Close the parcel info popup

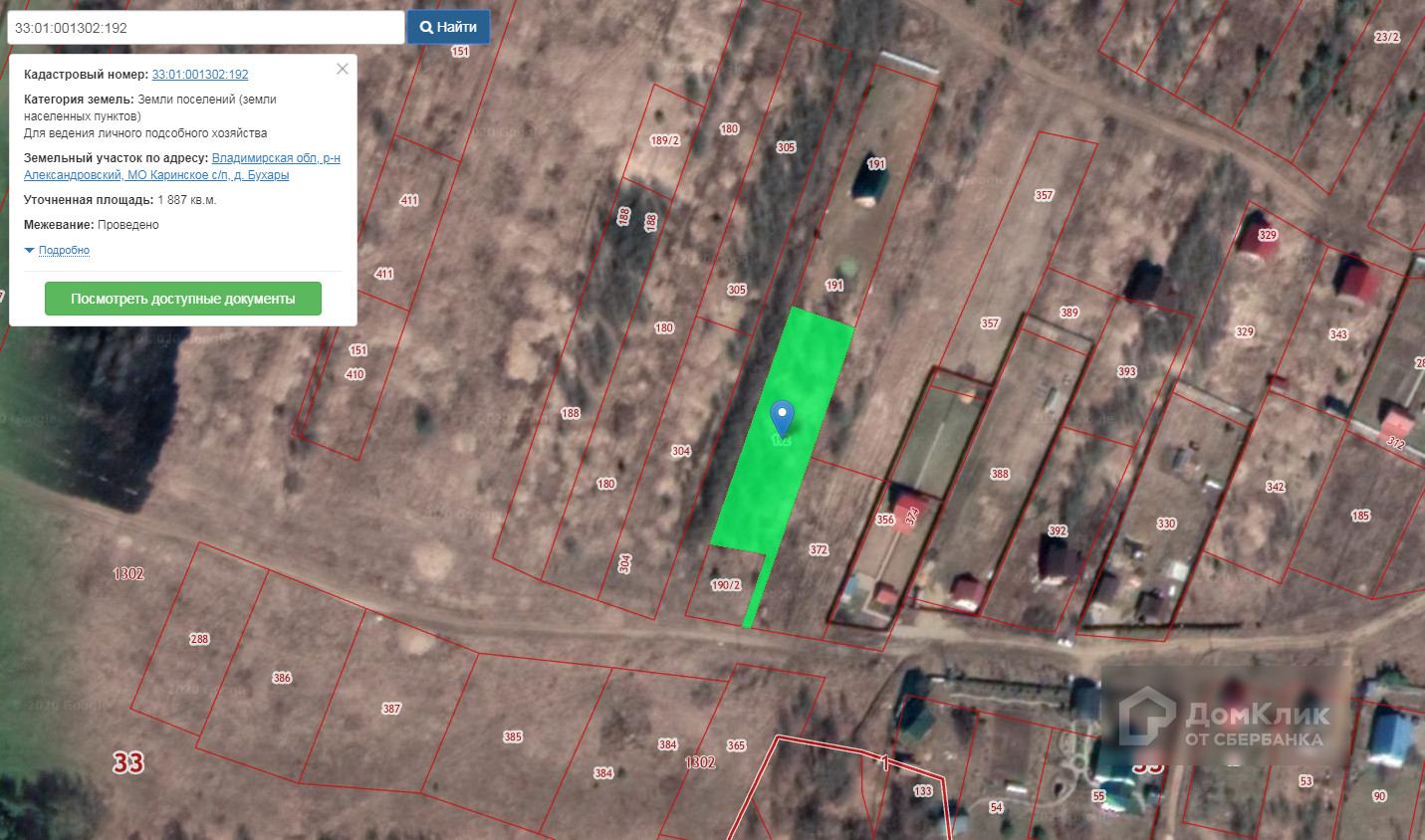point(343,69)
